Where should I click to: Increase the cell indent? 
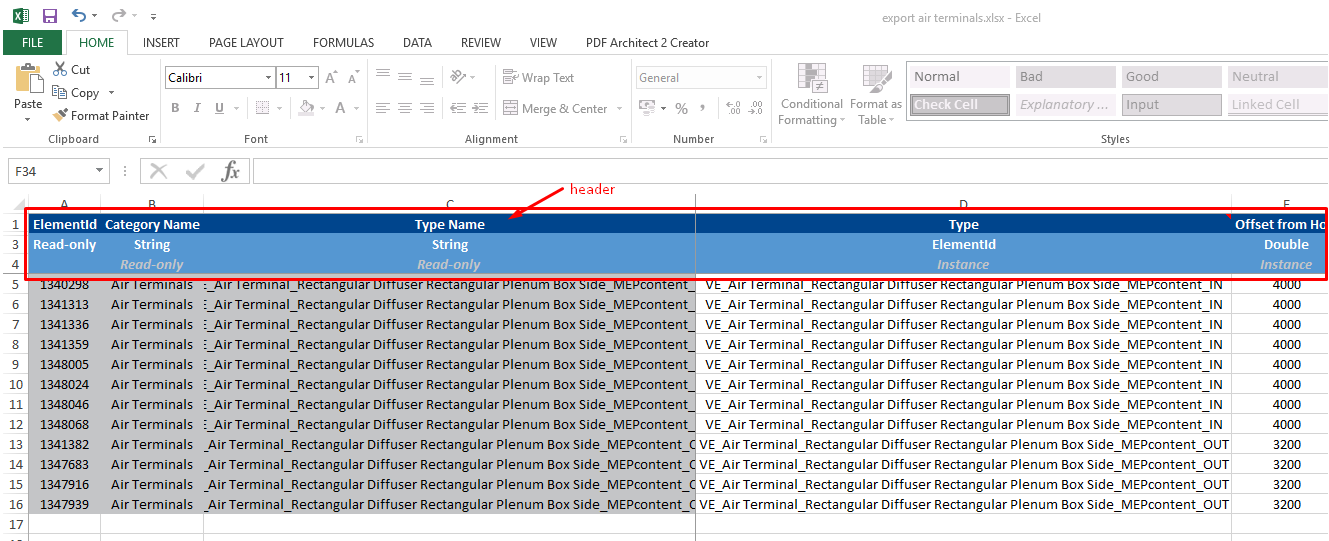point(479,108)
